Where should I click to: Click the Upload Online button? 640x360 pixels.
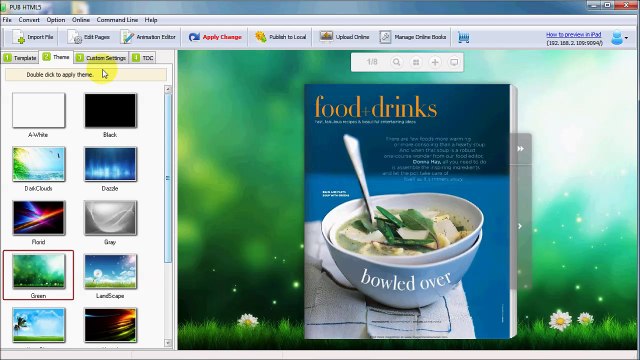tap(344, 37)
